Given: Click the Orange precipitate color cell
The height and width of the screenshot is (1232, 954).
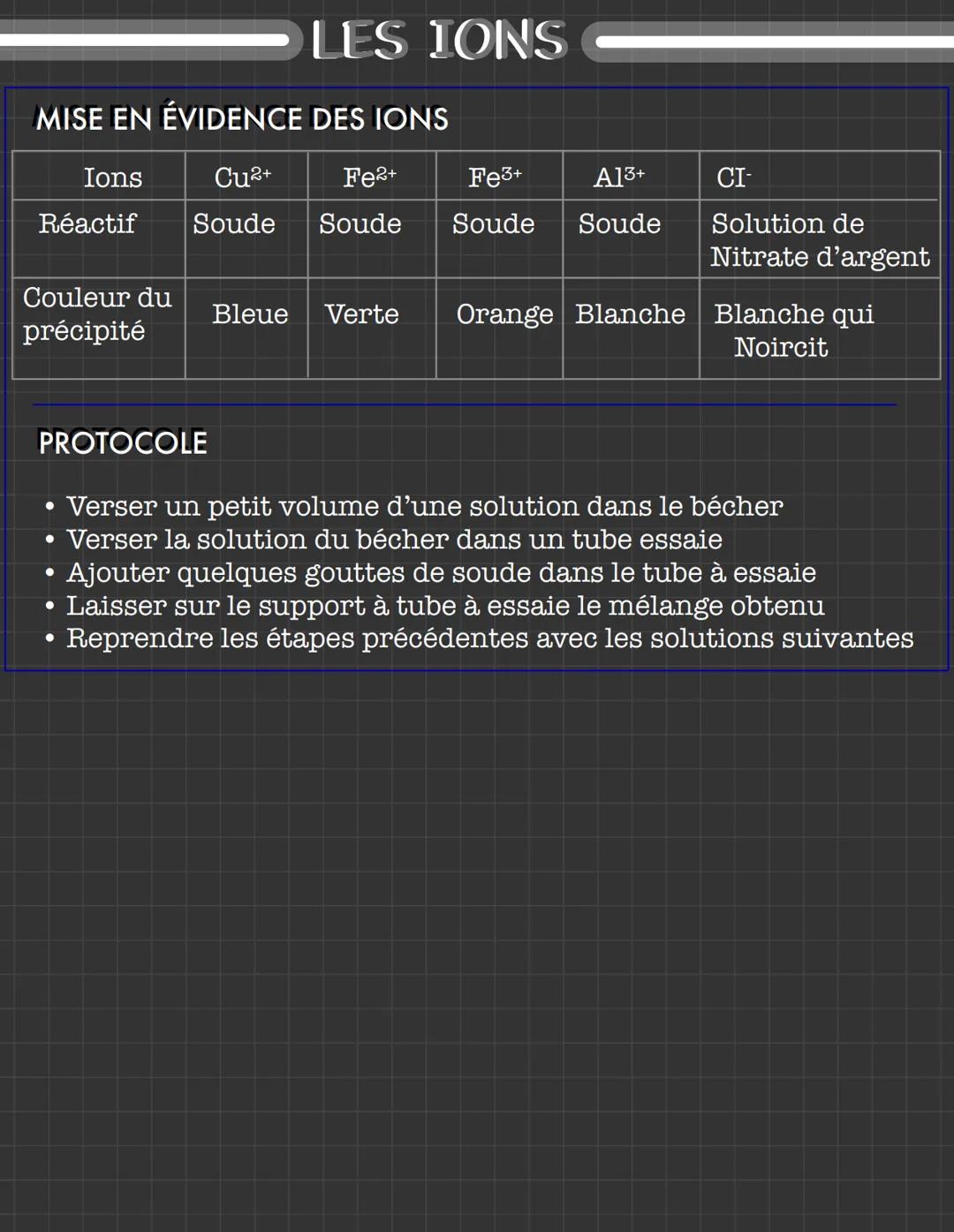Looking at the screenshot, I should pos(504,314).
